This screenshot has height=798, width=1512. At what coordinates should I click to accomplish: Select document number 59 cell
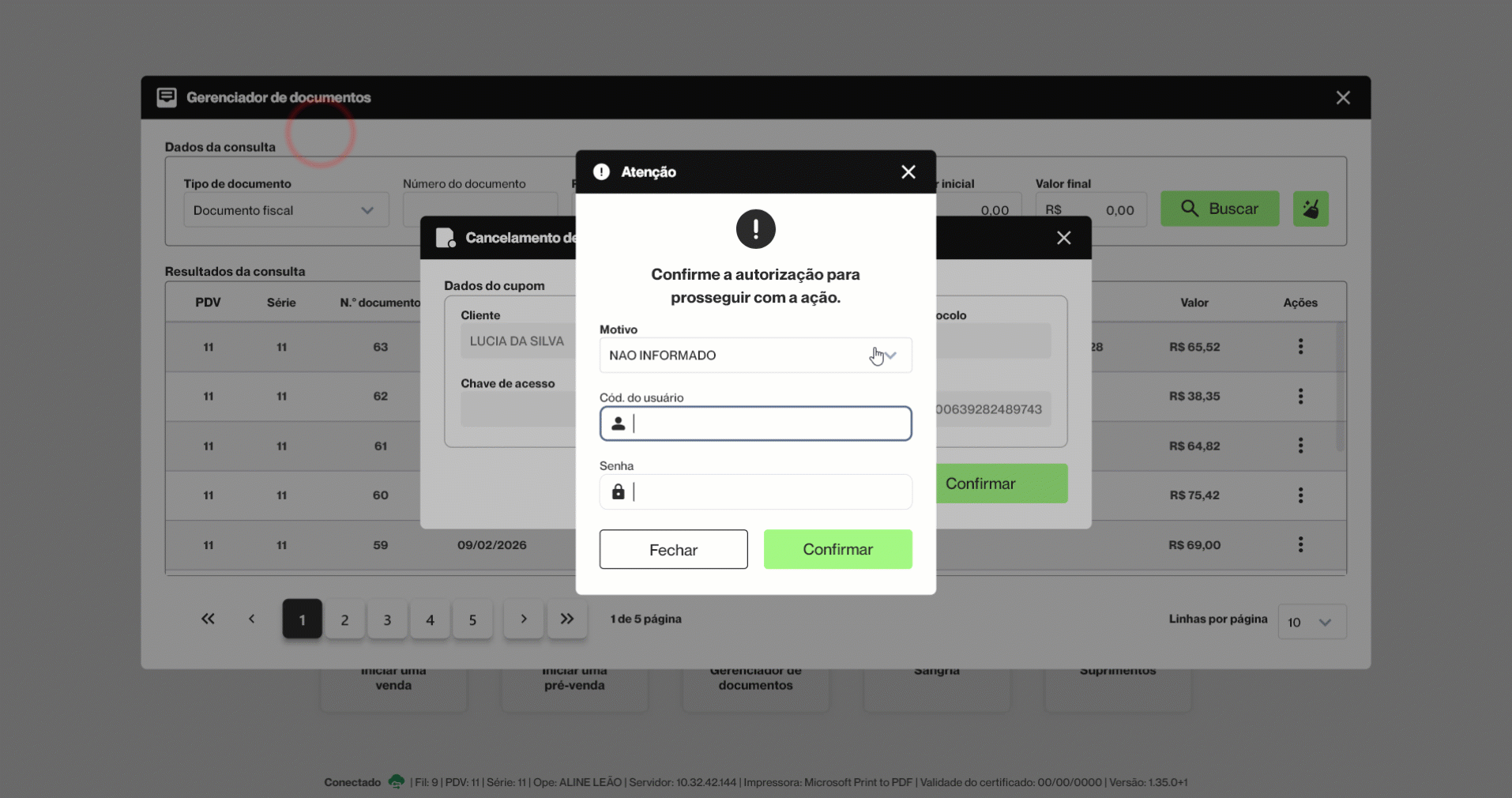point(381,545)
